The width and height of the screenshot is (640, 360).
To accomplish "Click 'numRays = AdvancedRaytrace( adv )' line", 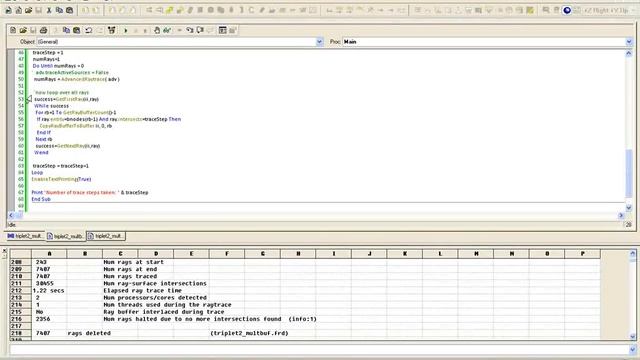I will click(x=77, y=79).
